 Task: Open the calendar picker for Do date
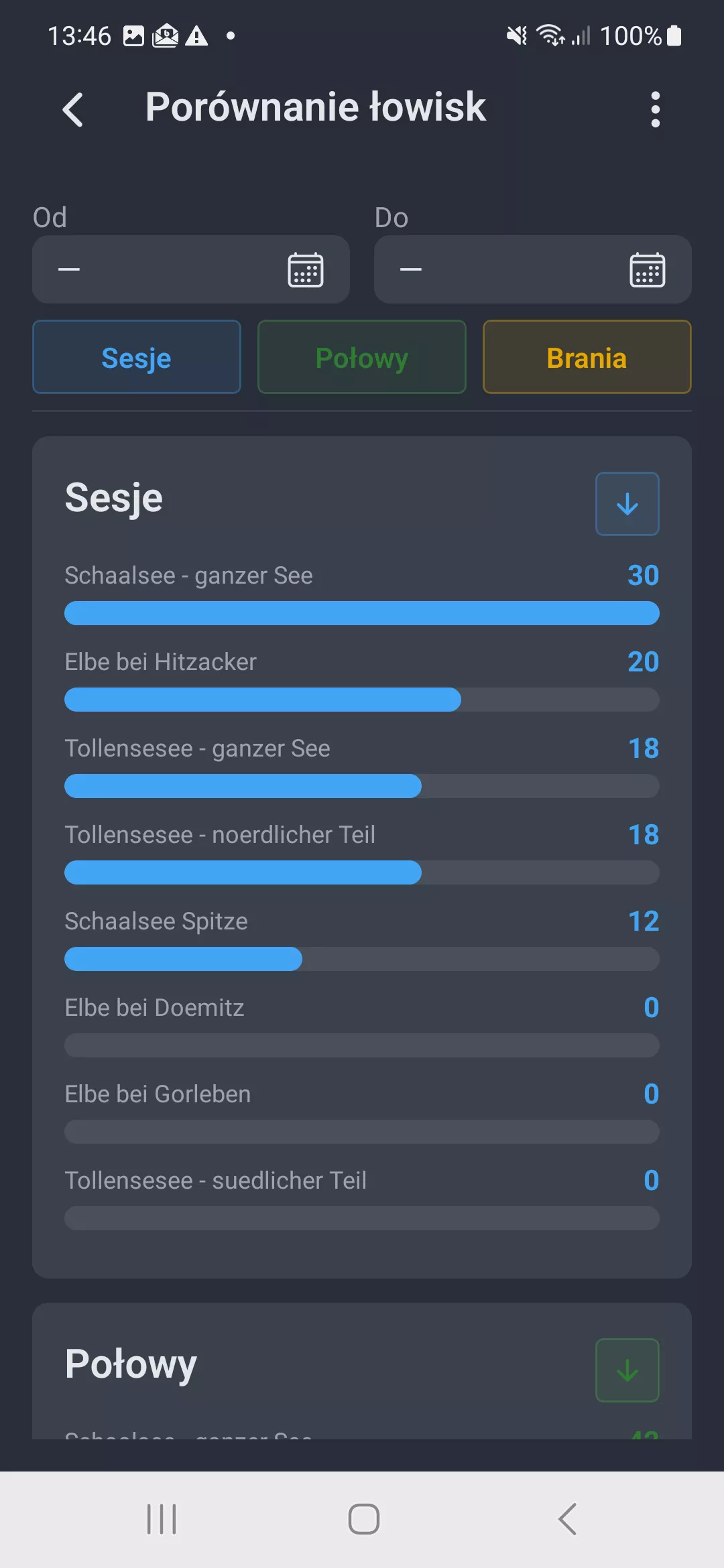647,270
